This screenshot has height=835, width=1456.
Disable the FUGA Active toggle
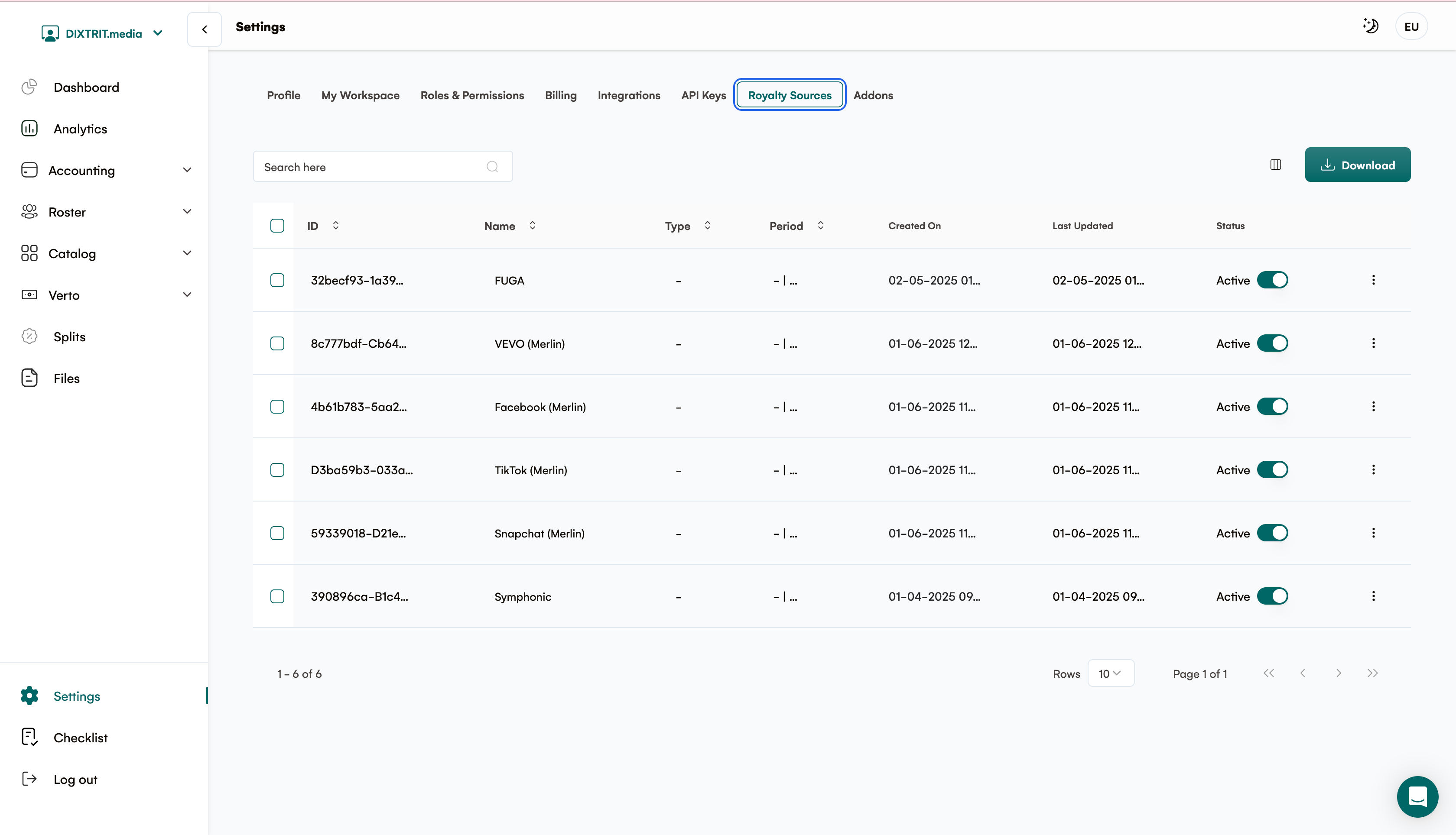click(x=1272, y=280)
